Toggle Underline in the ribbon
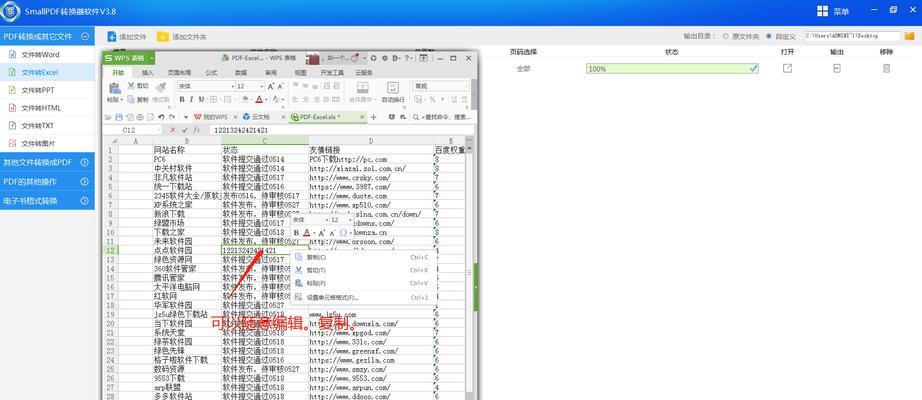 [201, 99]
